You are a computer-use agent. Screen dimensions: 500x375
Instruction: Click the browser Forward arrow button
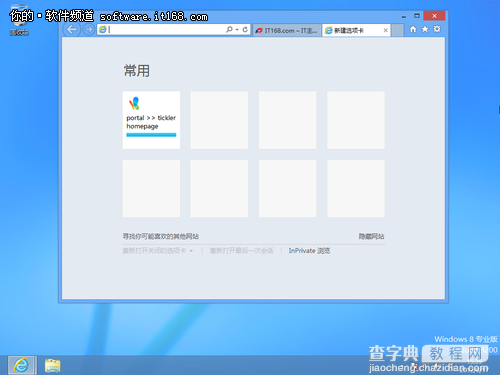point(88,30)
